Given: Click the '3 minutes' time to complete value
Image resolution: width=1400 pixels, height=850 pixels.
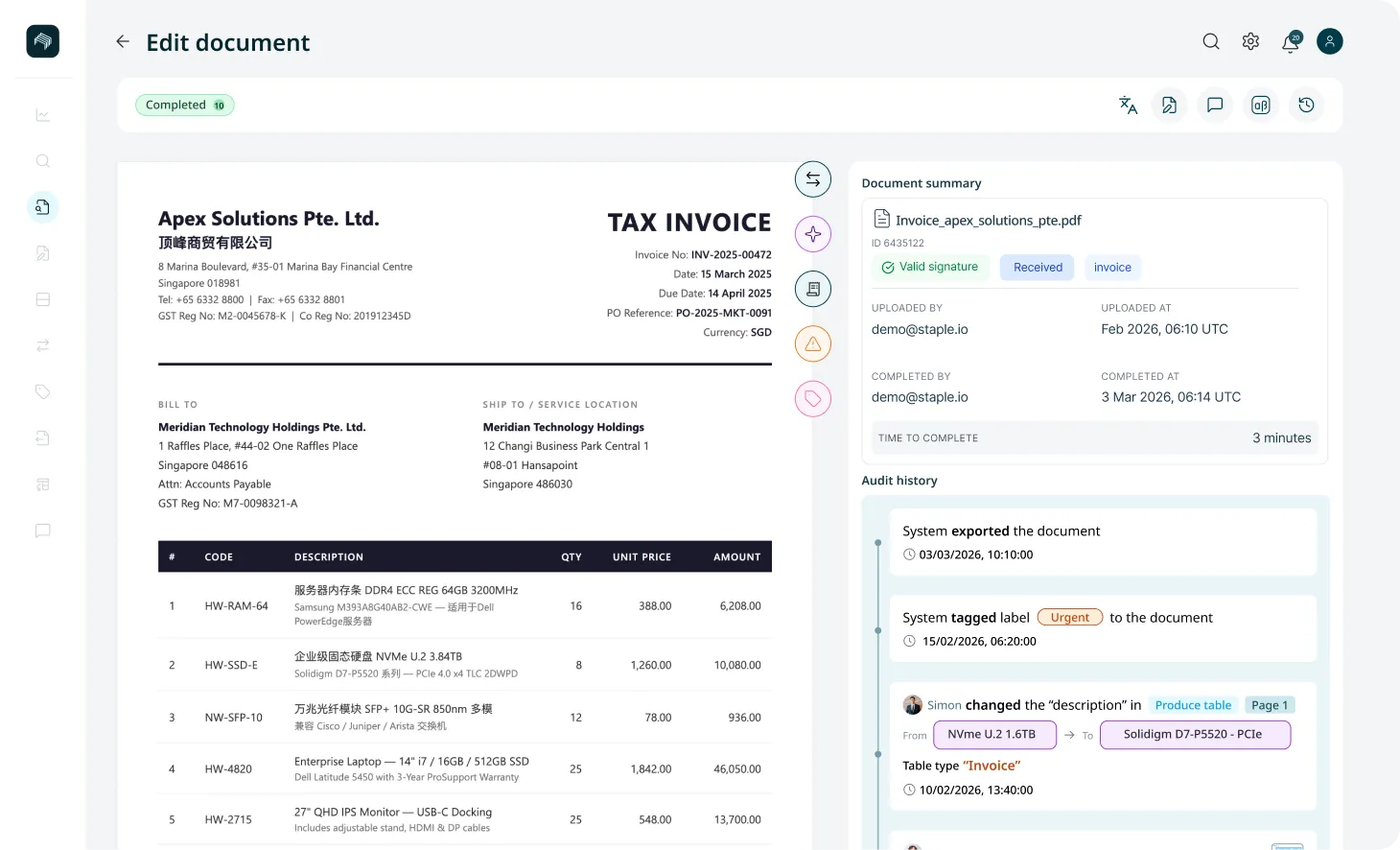Looking at the screenshot, I should coord(1281,437).
